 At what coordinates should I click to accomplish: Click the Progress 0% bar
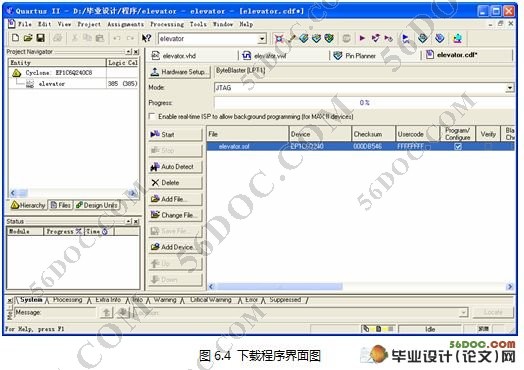coord(364,103)
